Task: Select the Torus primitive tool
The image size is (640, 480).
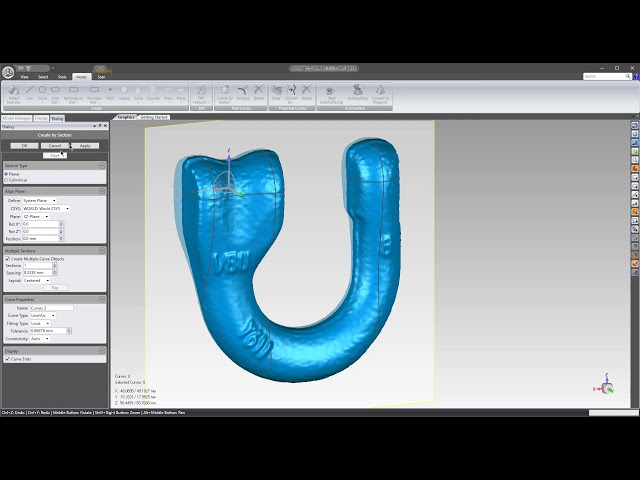Action: coord(168,93)
